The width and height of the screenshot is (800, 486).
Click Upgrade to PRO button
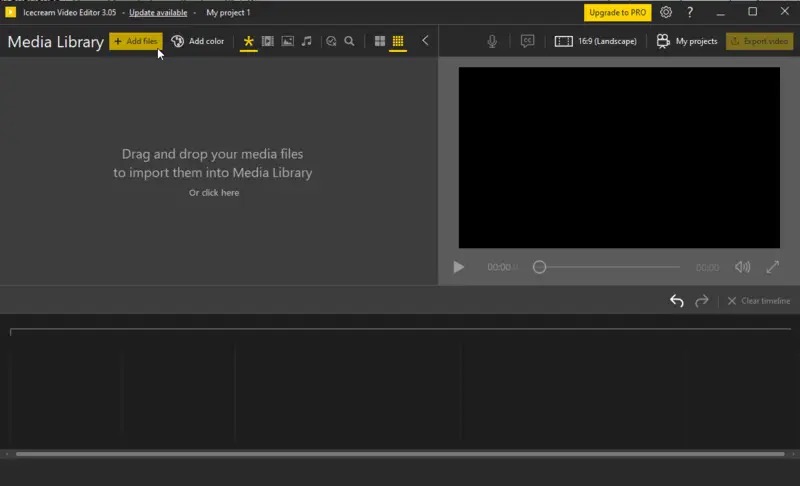click(617, 12)
